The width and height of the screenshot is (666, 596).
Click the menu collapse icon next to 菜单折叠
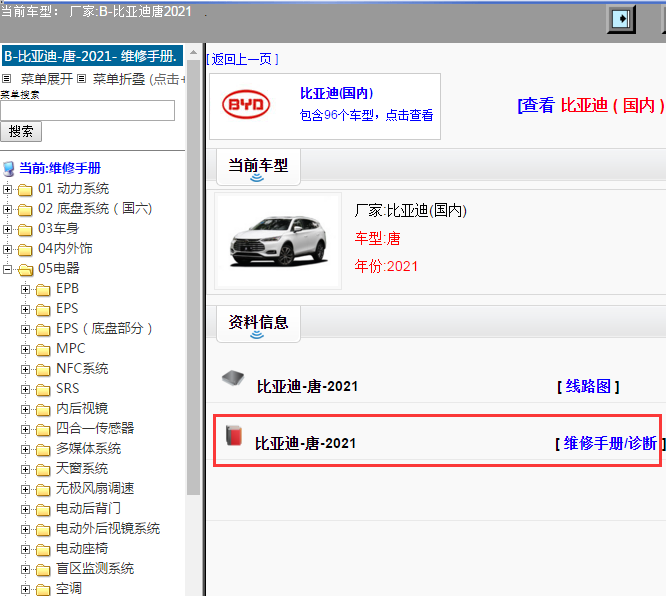click(82, 79)
